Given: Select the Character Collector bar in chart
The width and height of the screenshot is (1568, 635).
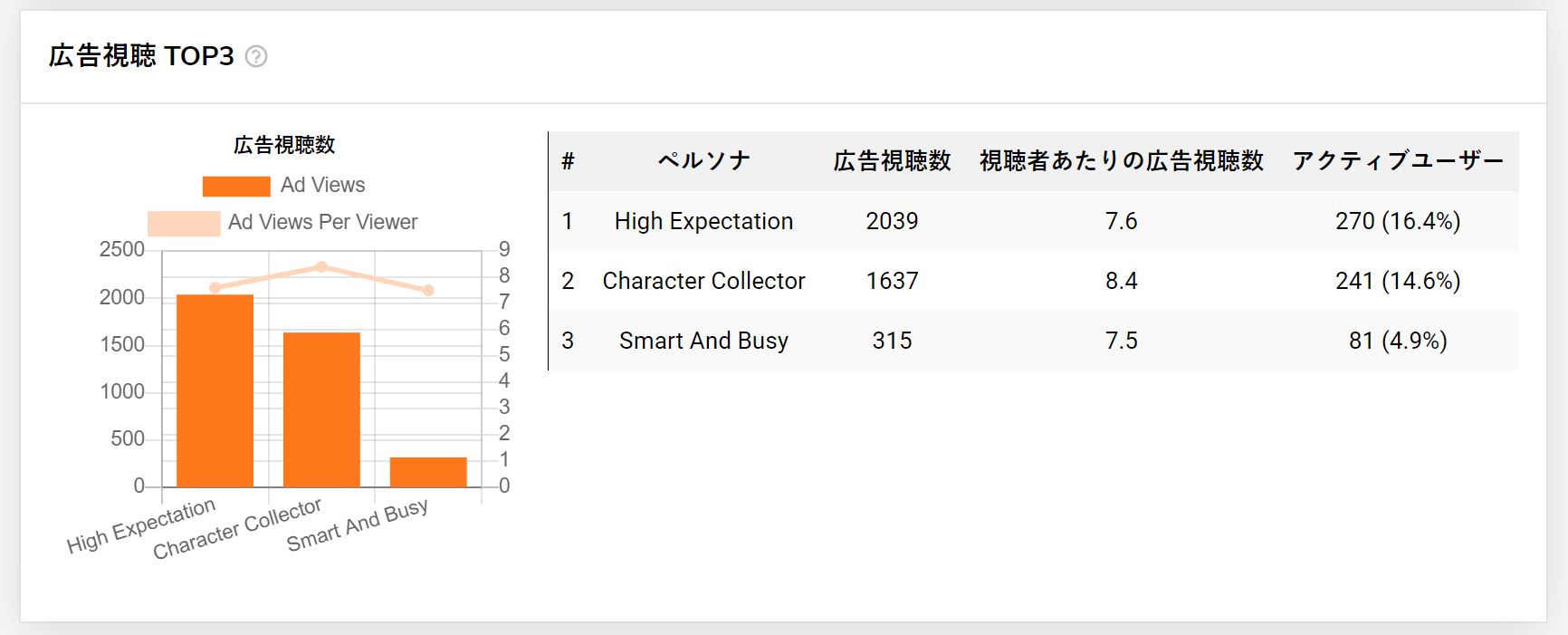Looking at the screenshot, I should (321, 409).
